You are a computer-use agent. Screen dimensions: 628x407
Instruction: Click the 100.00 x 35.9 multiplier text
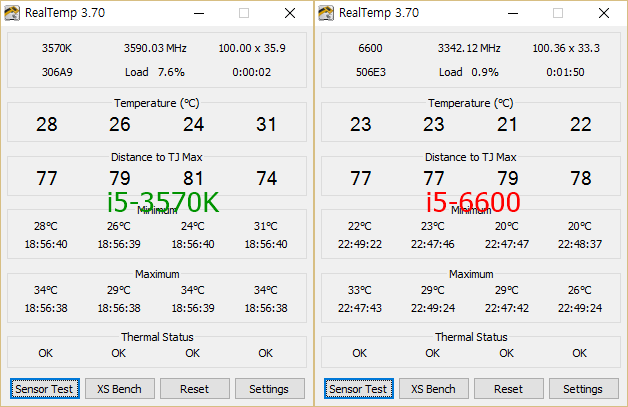click(x=252, y=48)
